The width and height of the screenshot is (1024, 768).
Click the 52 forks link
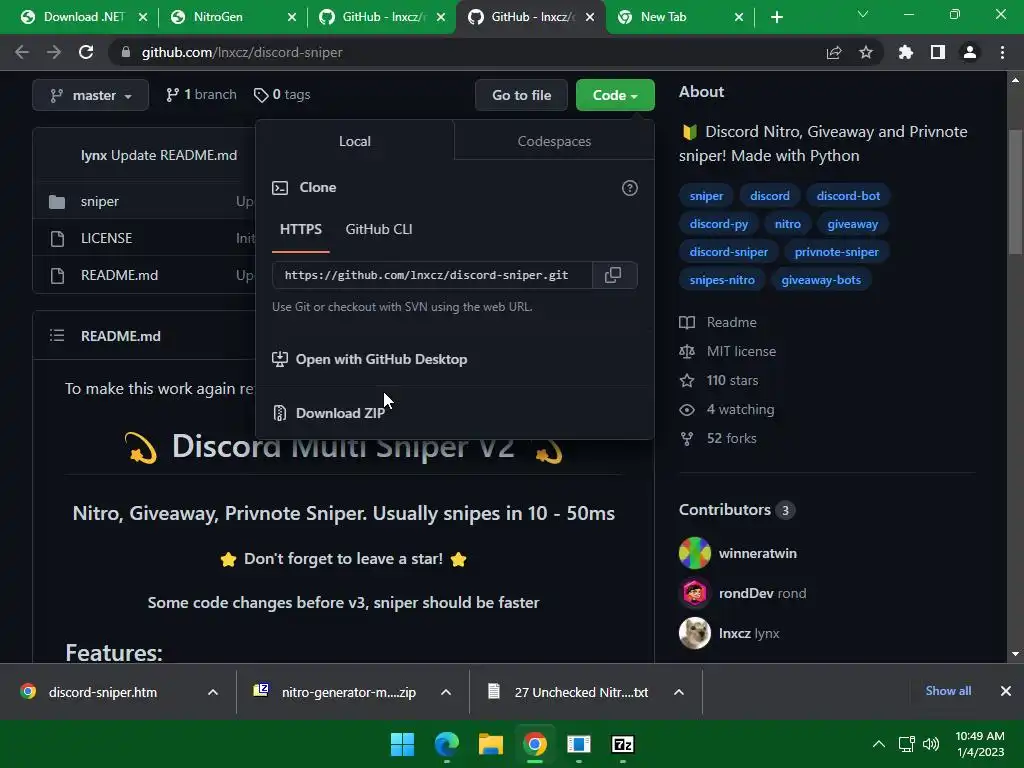(731, 439)
